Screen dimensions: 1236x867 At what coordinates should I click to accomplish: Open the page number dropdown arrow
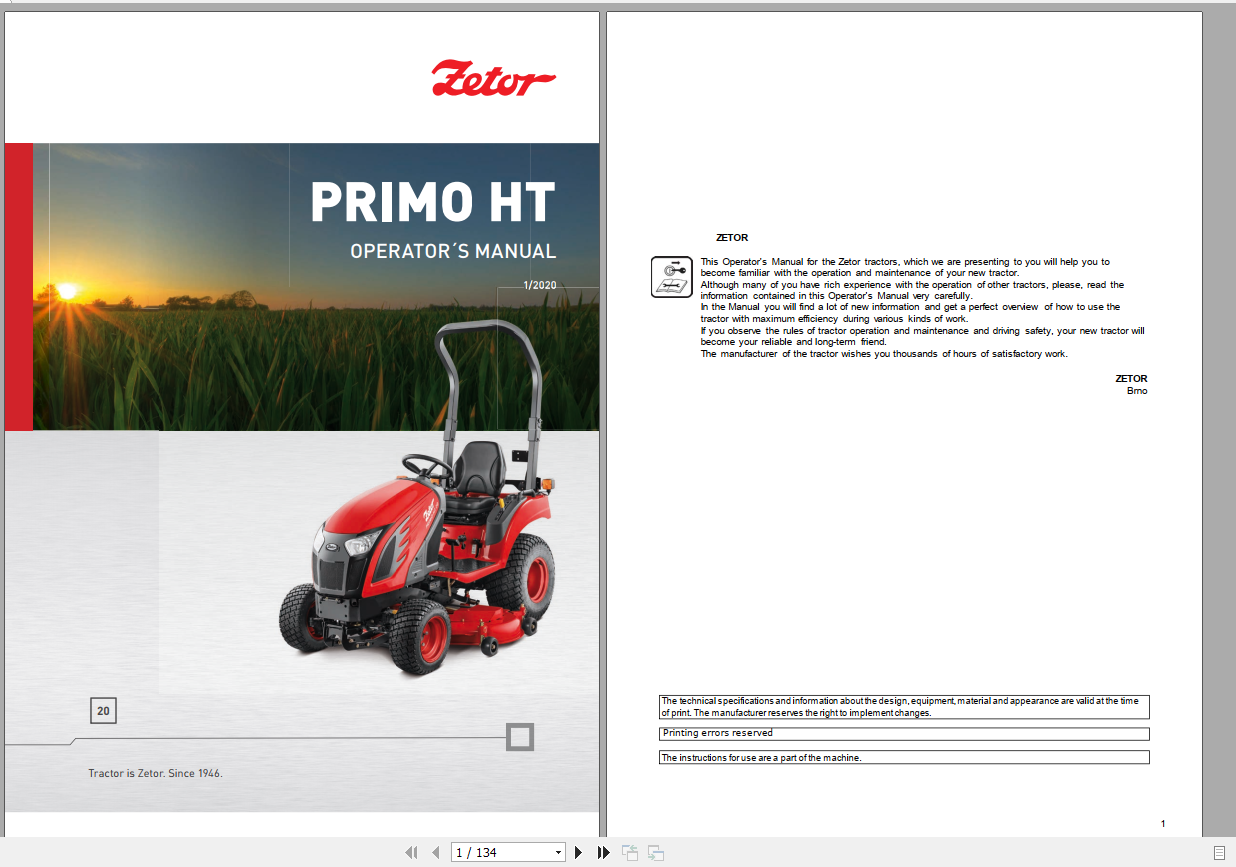coord(558,852)
